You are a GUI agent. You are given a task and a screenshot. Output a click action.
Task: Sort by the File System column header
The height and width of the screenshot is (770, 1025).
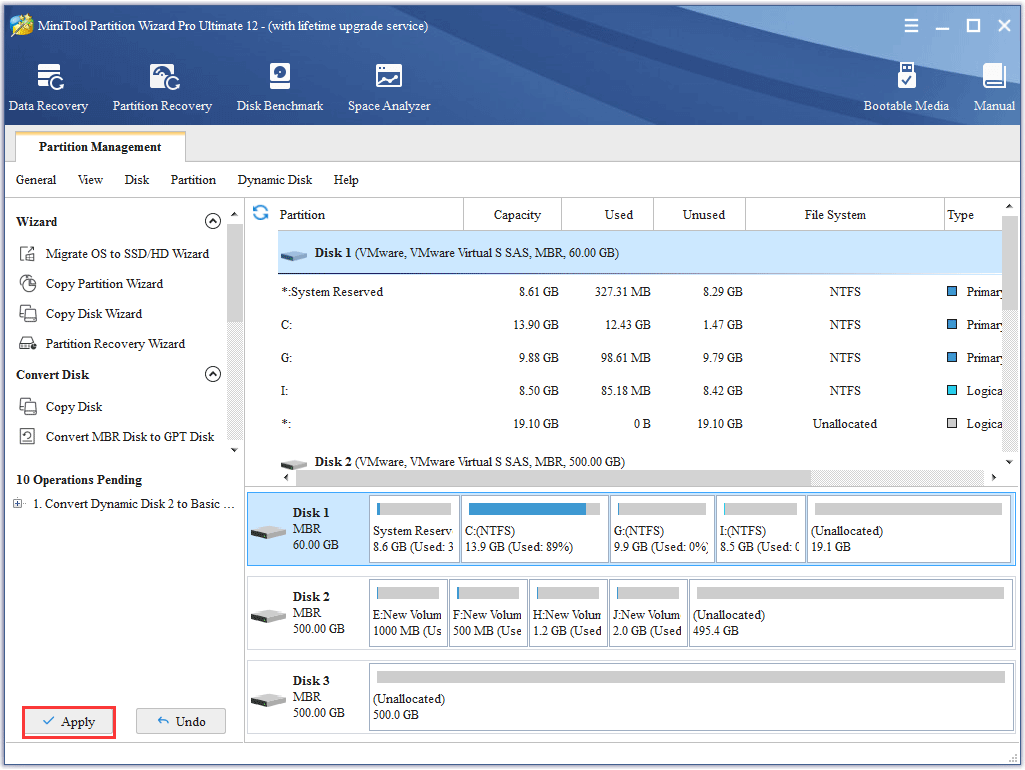[845, 214]
